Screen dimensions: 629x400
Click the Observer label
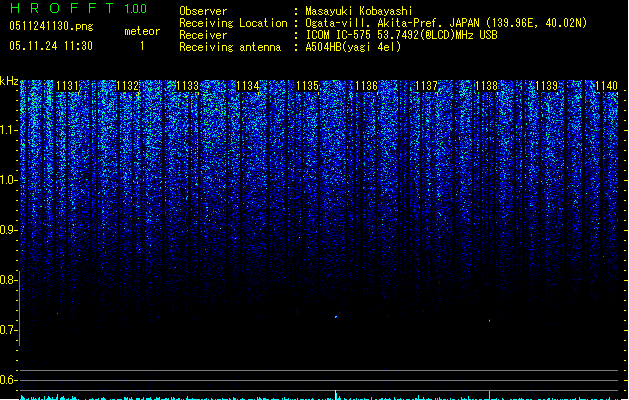point(203,11)
